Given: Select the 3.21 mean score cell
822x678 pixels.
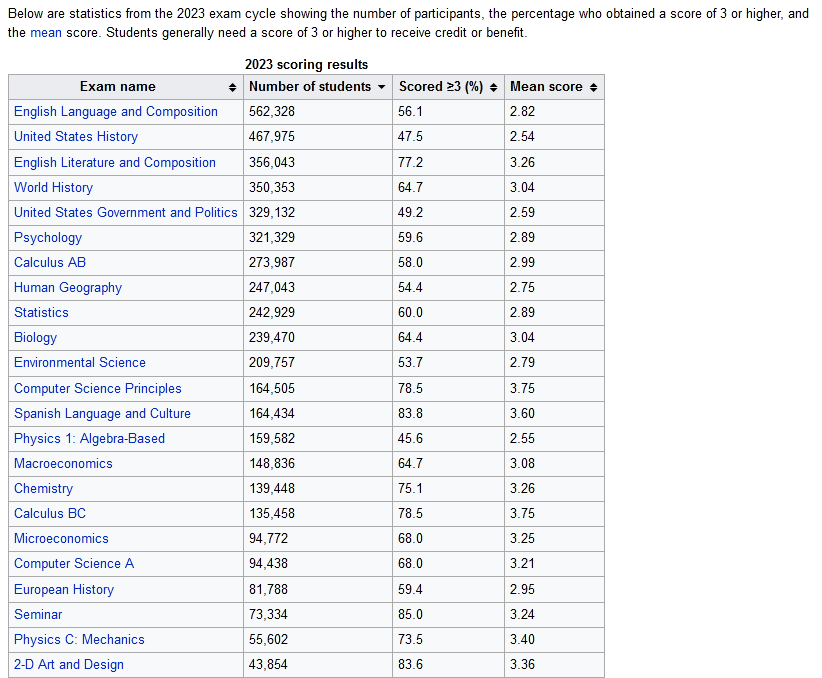Looking at the screenshot, I should 554,564.
